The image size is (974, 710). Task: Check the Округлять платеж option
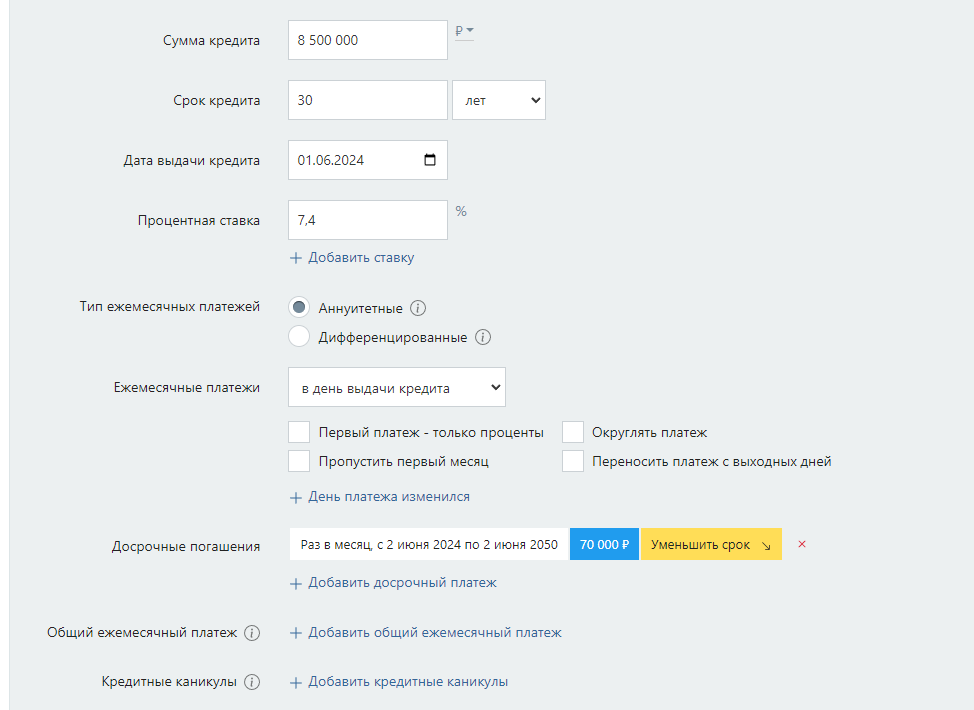(x=573, y=432)
